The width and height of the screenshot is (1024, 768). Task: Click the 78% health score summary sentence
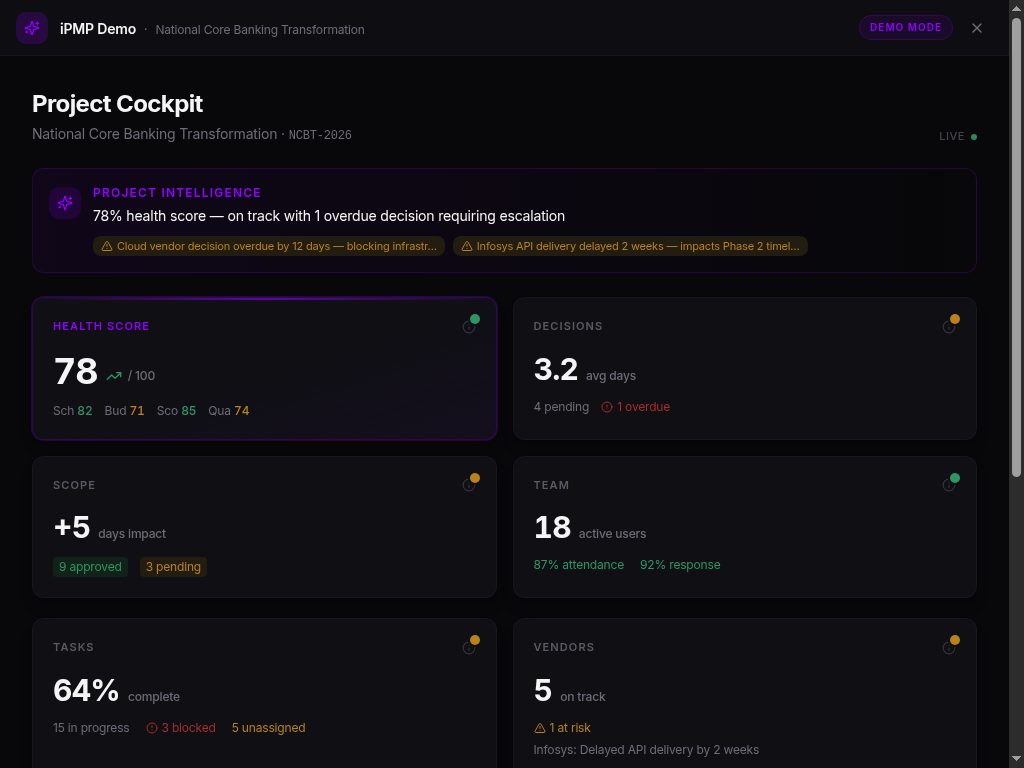328,216
